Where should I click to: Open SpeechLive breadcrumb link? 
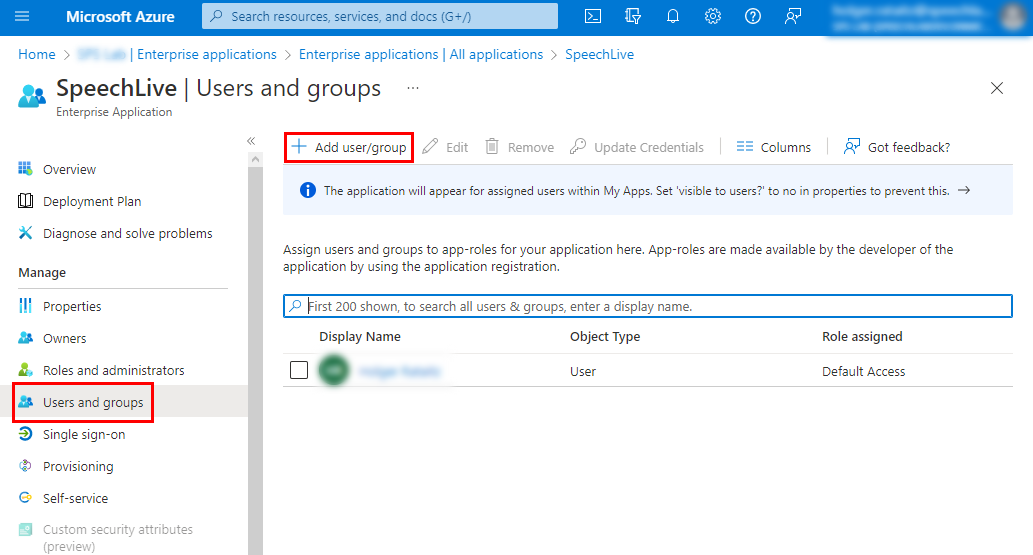point(600,54)
